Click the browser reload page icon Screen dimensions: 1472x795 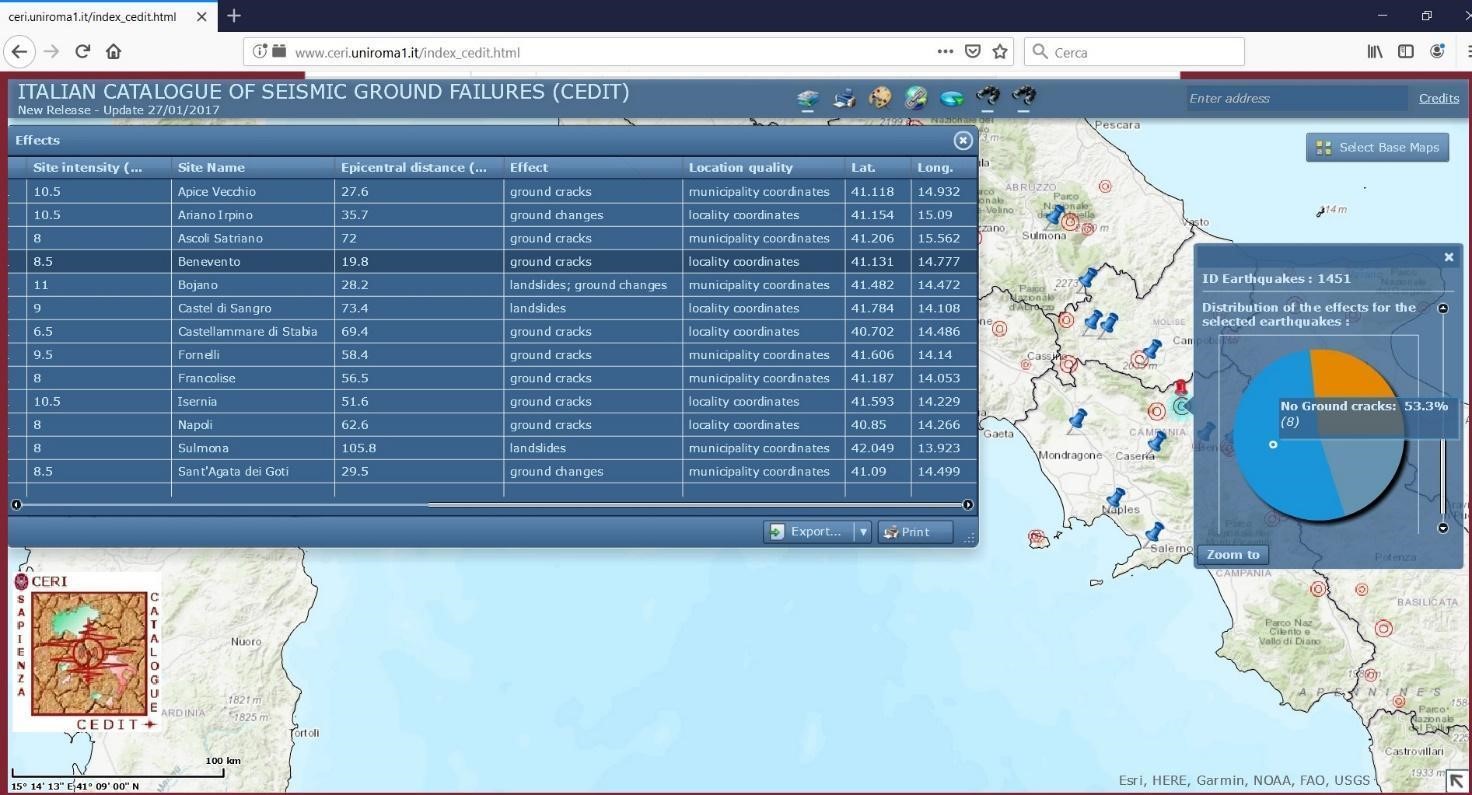click(83, 52)
